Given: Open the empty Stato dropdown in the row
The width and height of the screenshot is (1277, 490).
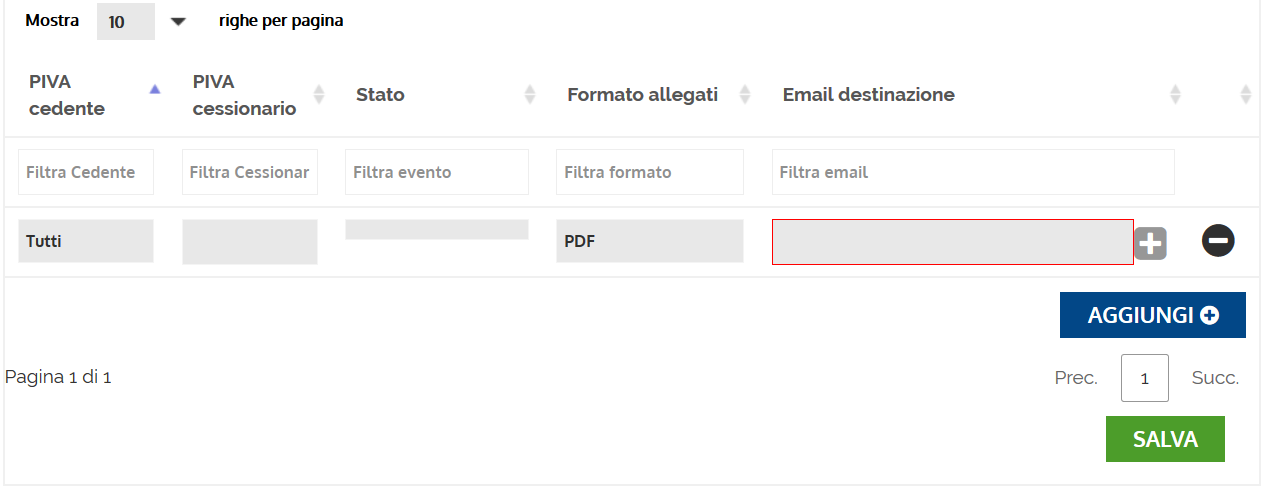Looking at the screenshot, I should coord(437,229).
